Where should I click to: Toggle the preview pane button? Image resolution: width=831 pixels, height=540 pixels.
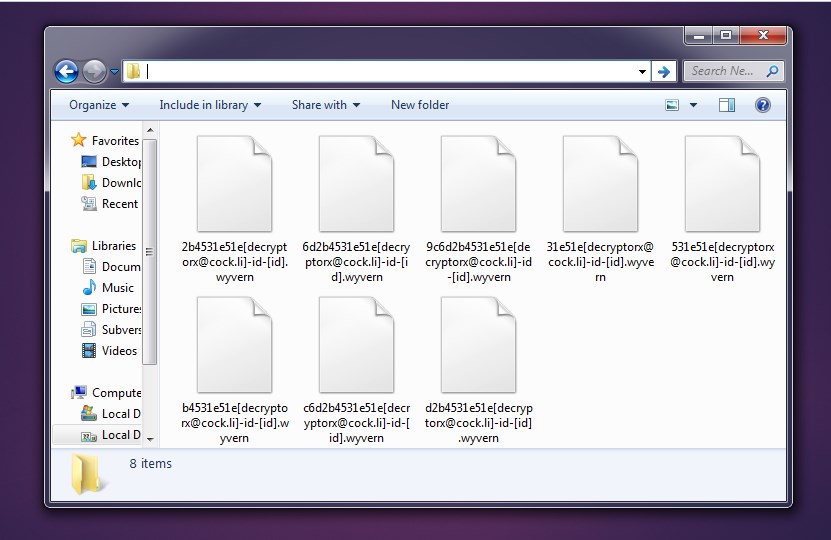(x=727, y=105)
